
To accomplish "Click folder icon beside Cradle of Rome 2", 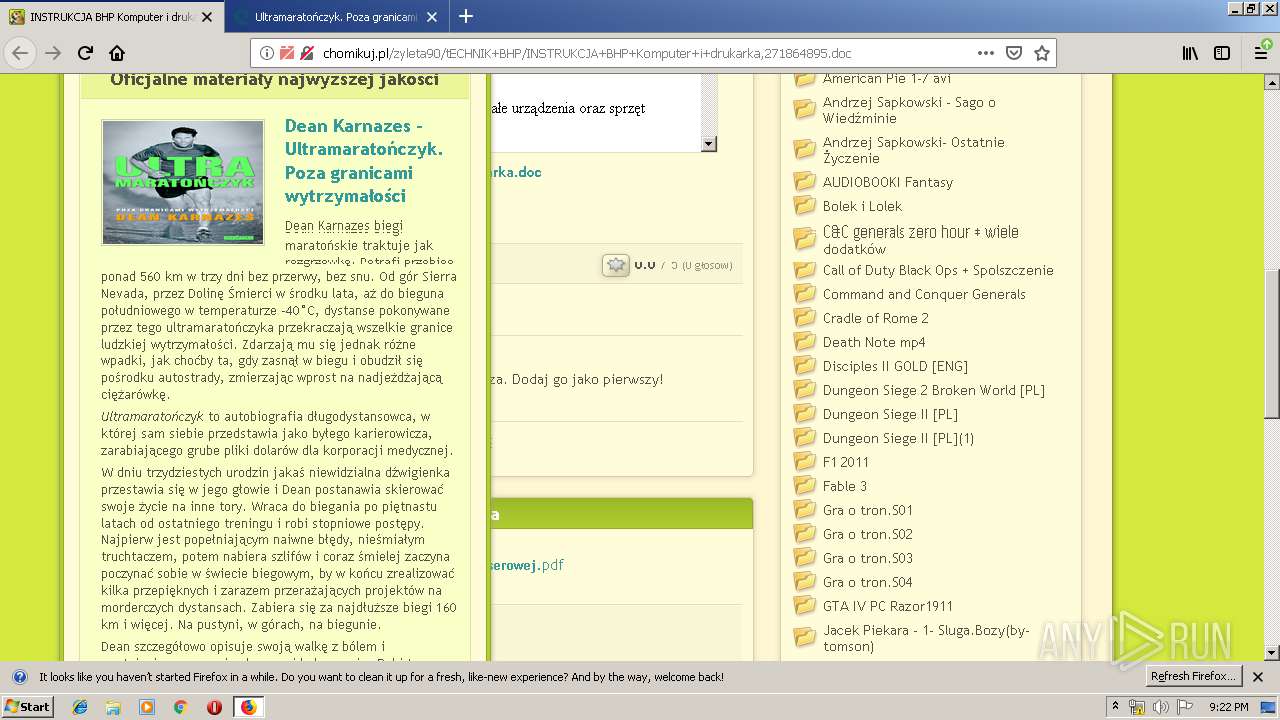I will coord(805,318).
